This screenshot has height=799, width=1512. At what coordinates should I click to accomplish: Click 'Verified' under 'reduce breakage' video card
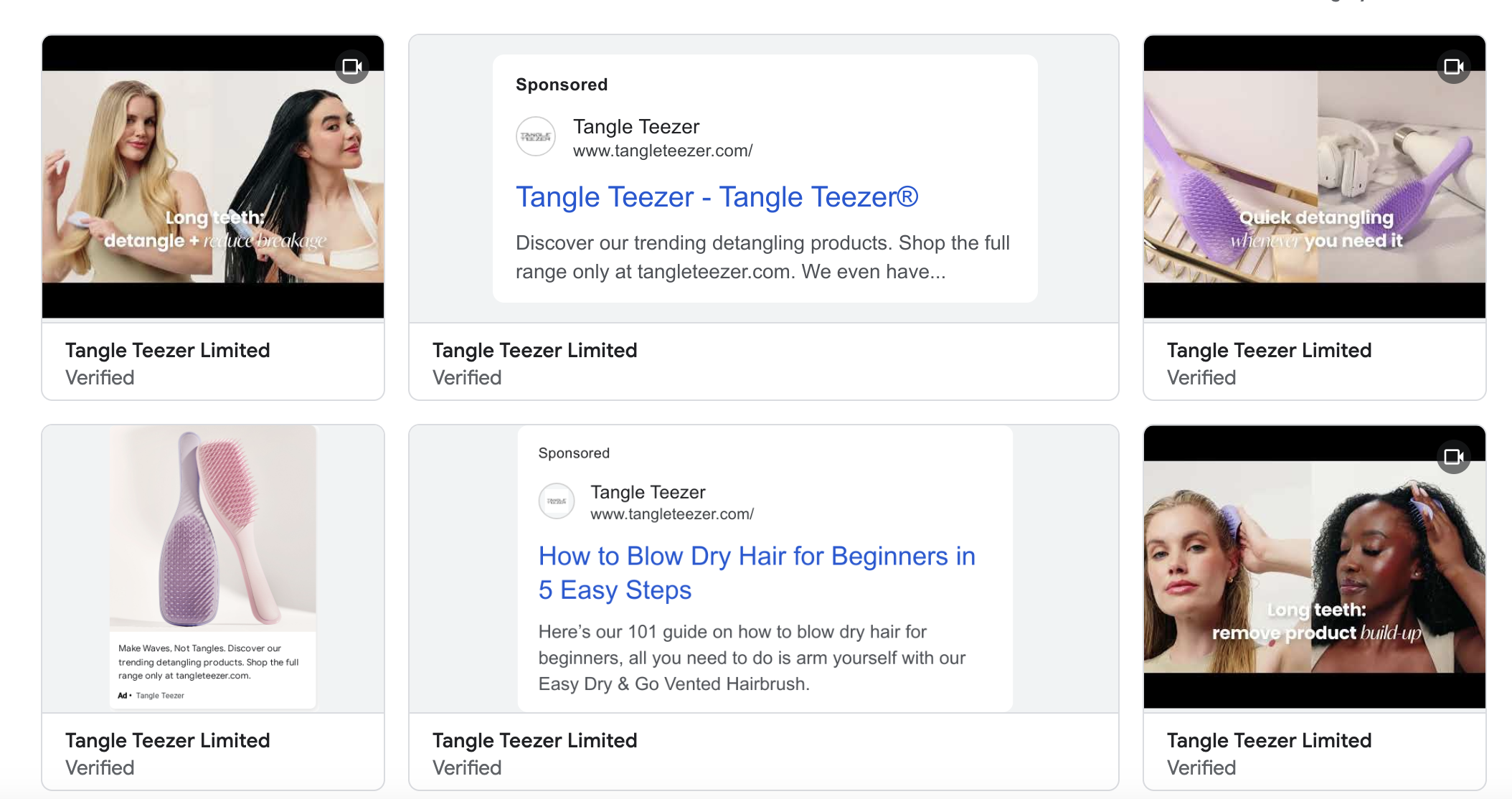pyautogui.click(x=100, y=377)
